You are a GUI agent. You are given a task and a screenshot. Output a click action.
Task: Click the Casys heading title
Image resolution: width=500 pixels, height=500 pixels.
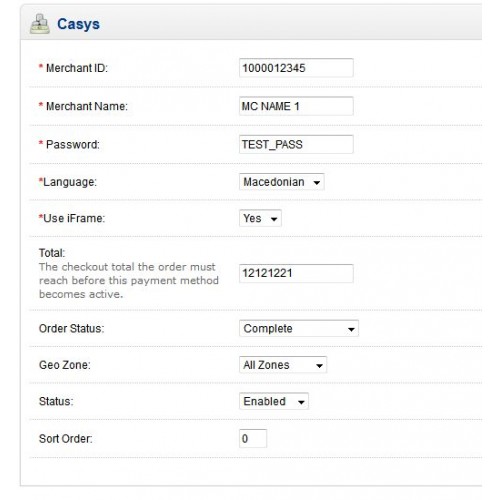click(x=78, y=24)
